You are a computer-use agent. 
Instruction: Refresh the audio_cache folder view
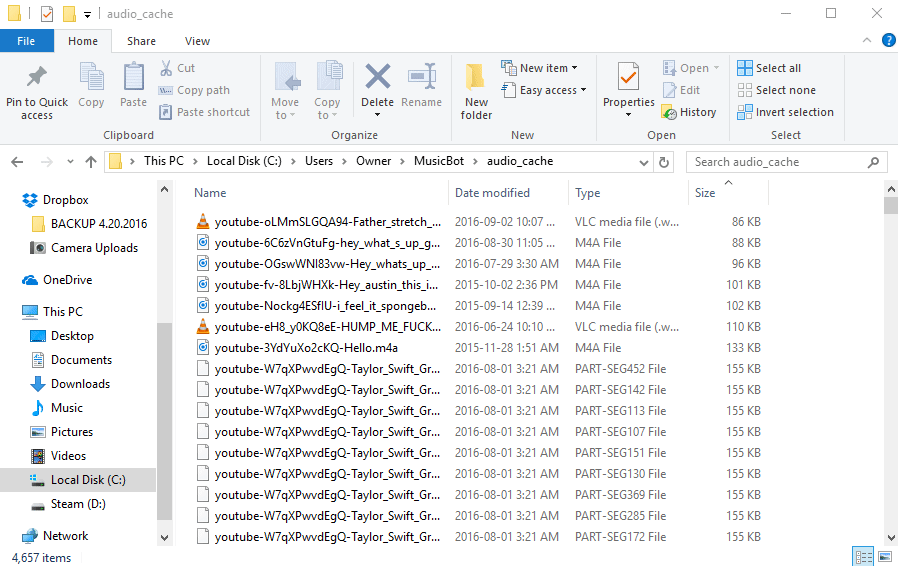664,161
